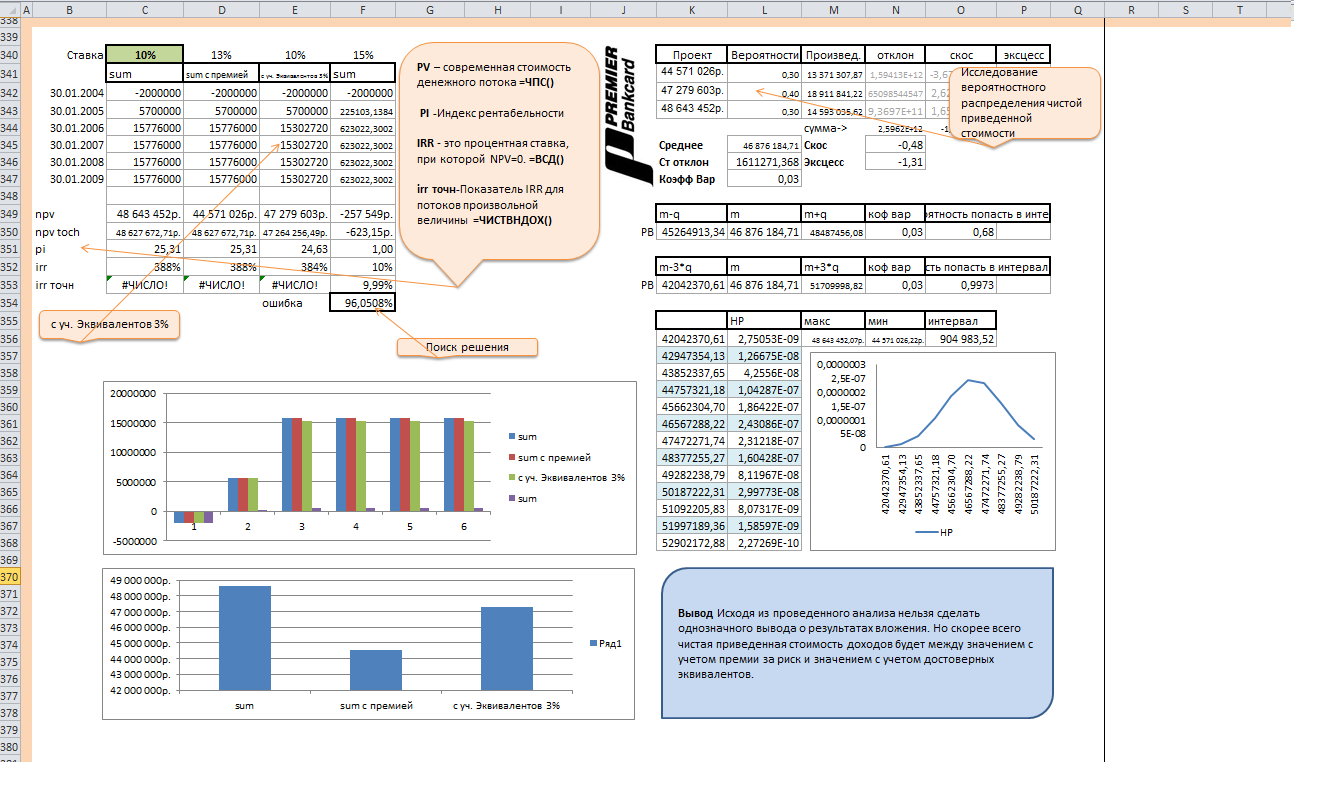Select the green 10% rate cell

tap(145, 55)
